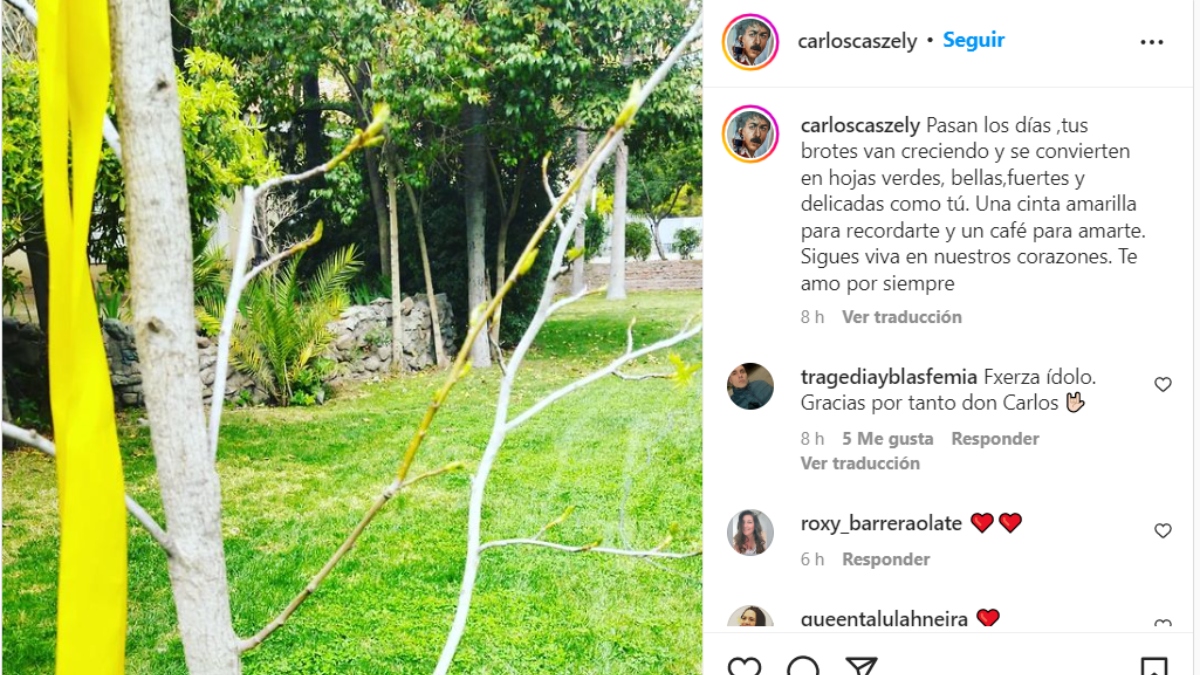Like queentalulahneira's comment with the heart
Viewport: 1200px width, 675px height.
pos(1163,624)
